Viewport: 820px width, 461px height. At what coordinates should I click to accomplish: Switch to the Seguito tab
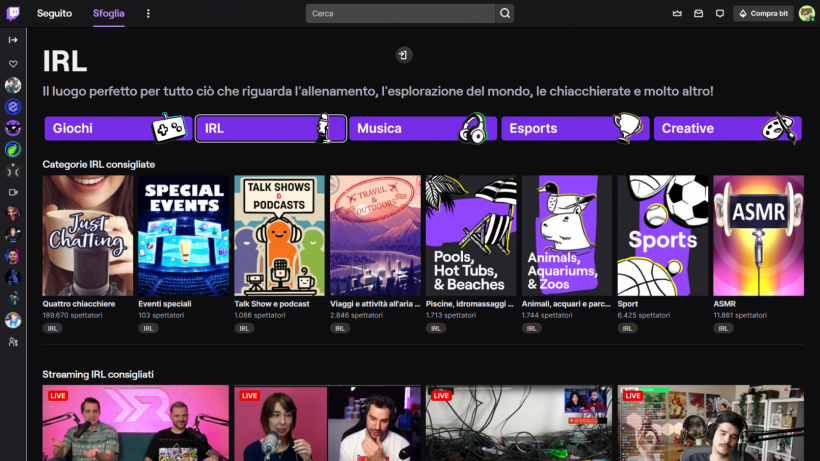[54, 14]
